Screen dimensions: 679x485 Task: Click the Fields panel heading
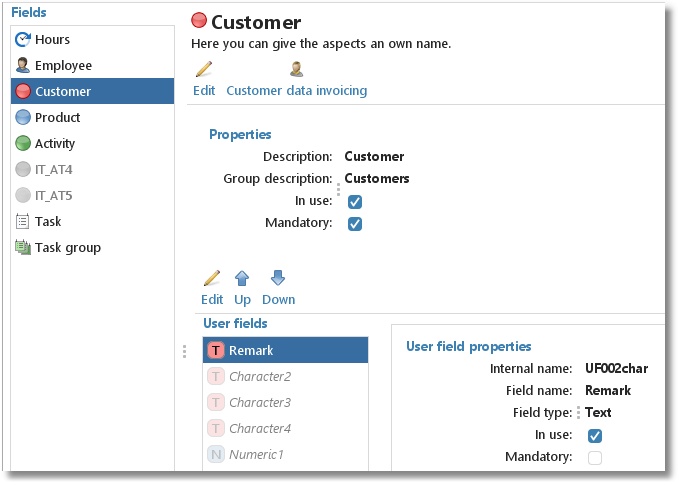(x=29, y=13)
